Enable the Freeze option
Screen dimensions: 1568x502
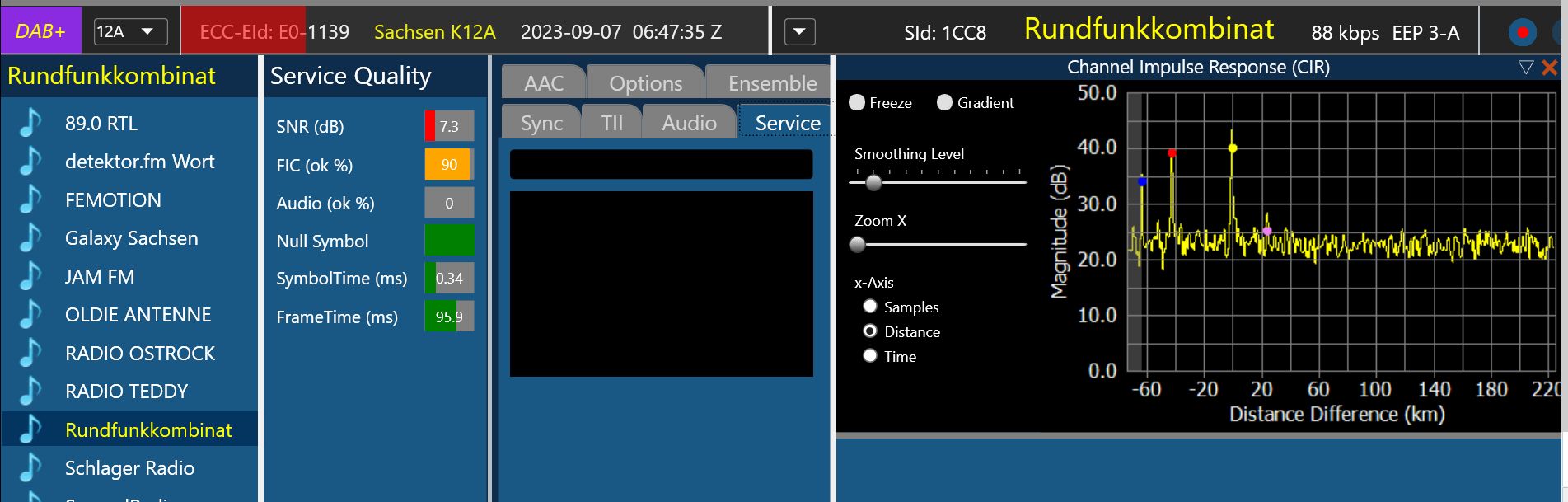pos(857,102)
